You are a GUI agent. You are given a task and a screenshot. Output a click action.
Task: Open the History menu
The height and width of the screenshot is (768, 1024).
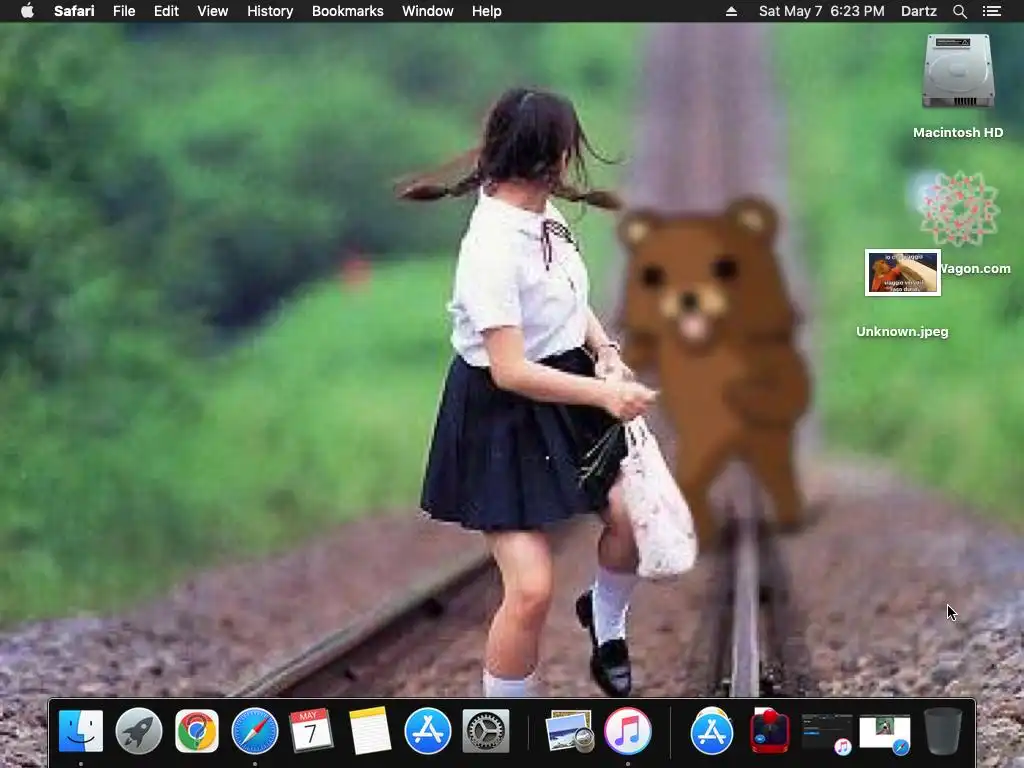[270, 11]
